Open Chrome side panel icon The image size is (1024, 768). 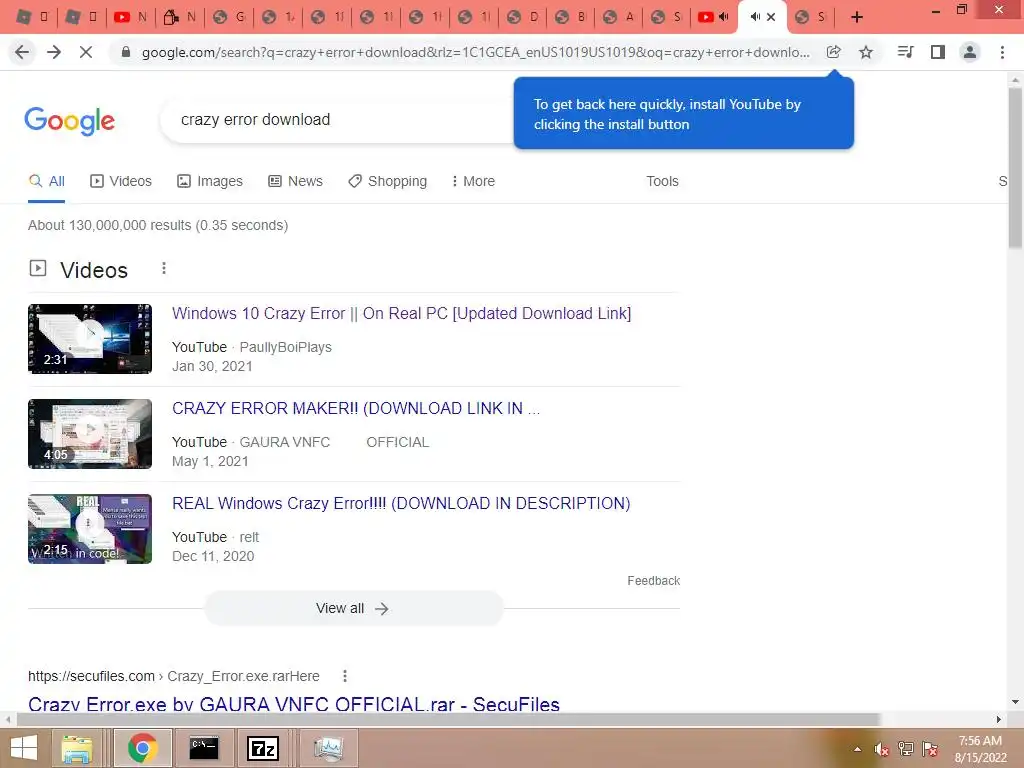(x=938, y=52)
